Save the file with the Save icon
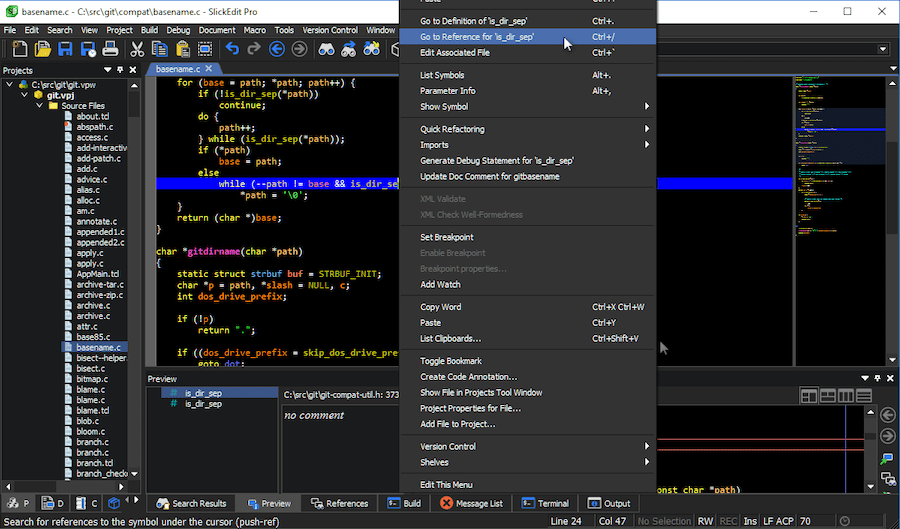The image size is (900, 529). (x=65, y=49)
